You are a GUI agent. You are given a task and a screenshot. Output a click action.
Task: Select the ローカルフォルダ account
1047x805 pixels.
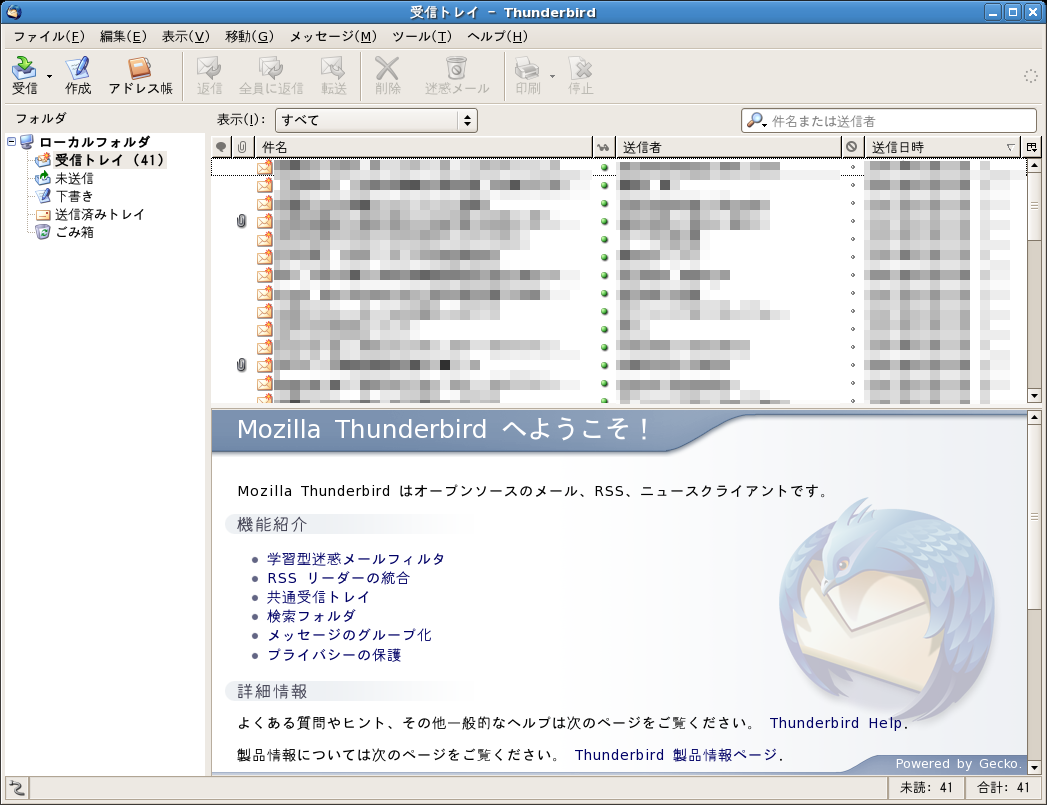click(94, 142)
